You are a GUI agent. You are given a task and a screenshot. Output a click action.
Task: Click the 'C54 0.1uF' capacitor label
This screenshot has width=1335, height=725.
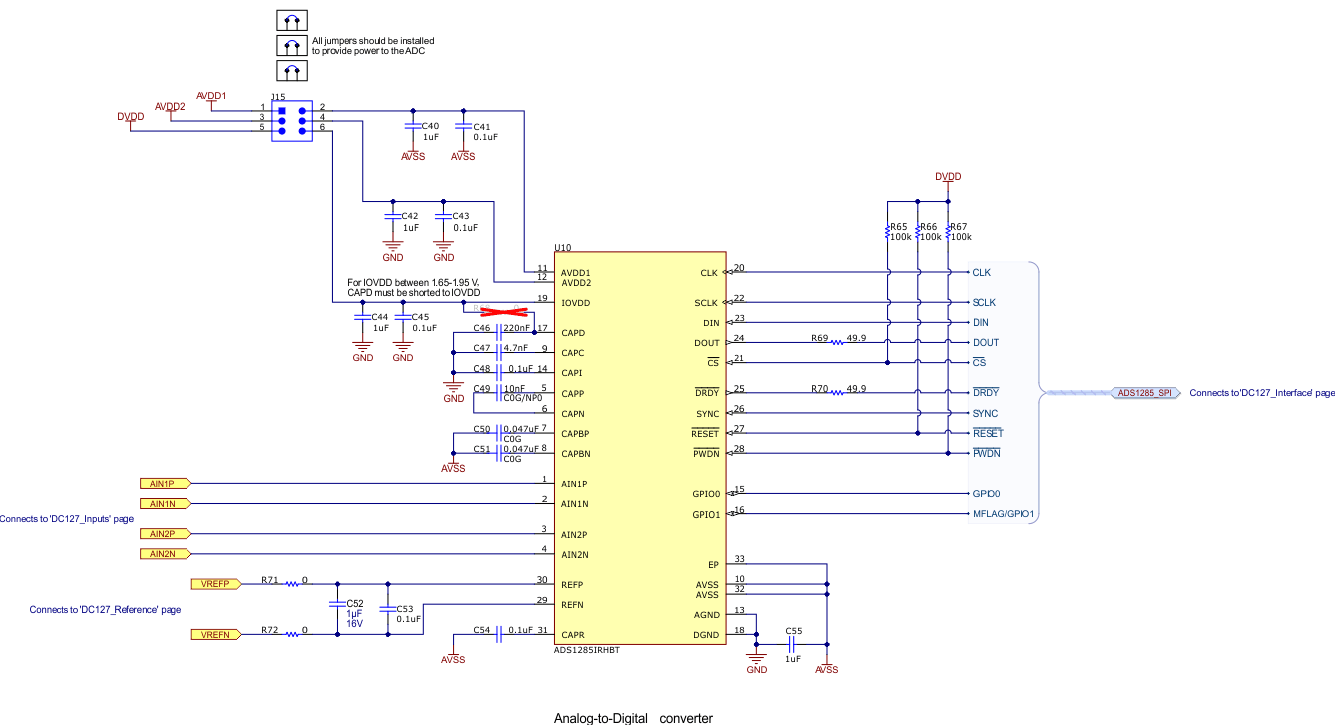point(502,630)
